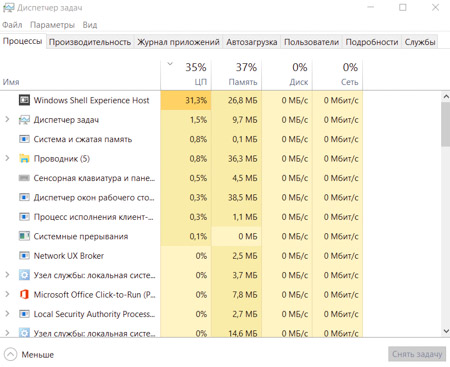Click the Меньше details link
This screenshot has height=367, width=450.
[38, 355]
